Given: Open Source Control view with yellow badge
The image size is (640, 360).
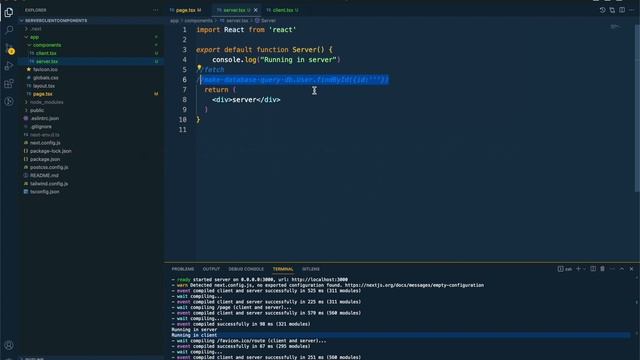Looking at the screenshot, I should [x=9, y=49].
